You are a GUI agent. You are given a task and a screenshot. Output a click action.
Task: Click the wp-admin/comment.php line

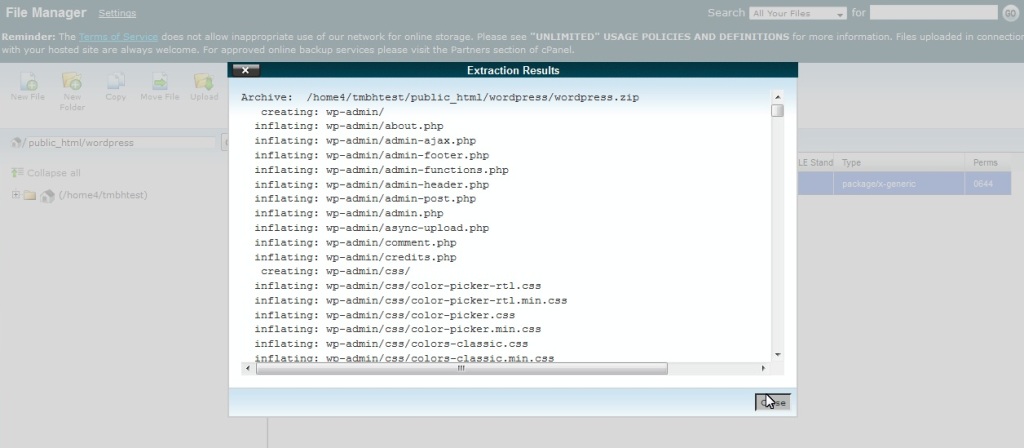click(x=355, y=243)
